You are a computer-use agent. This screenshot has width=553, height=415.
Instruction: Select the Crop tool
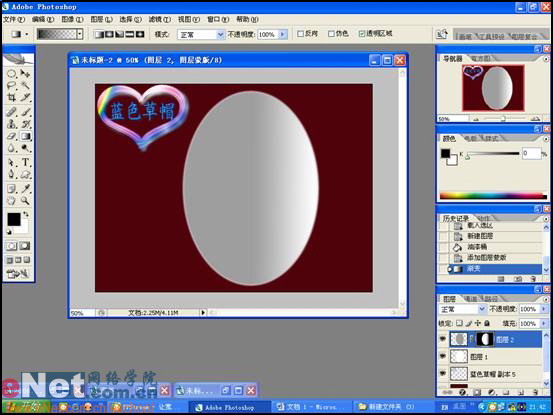point(12,97)
